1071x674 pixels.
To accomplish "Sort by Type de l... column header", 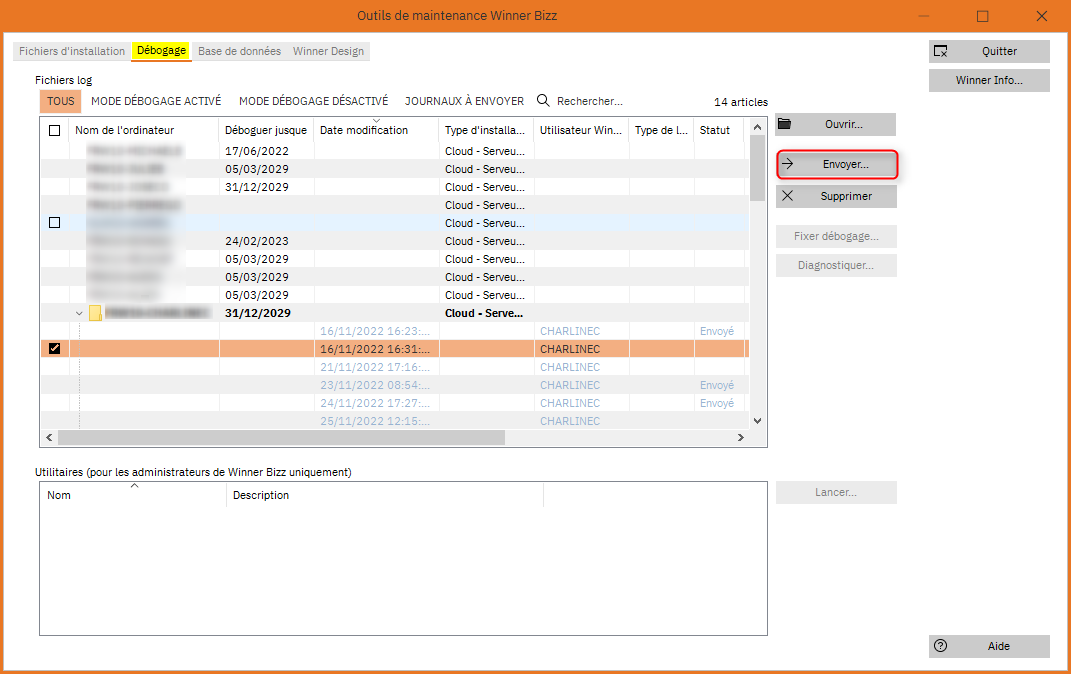I will (x=661, y=130).
